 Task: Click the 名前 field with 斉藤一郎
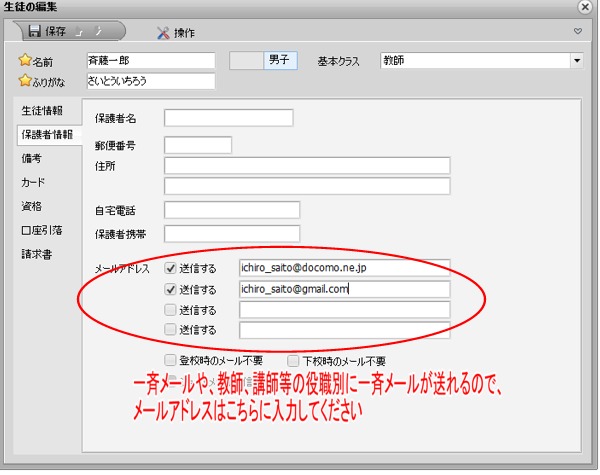click(151, 60)
